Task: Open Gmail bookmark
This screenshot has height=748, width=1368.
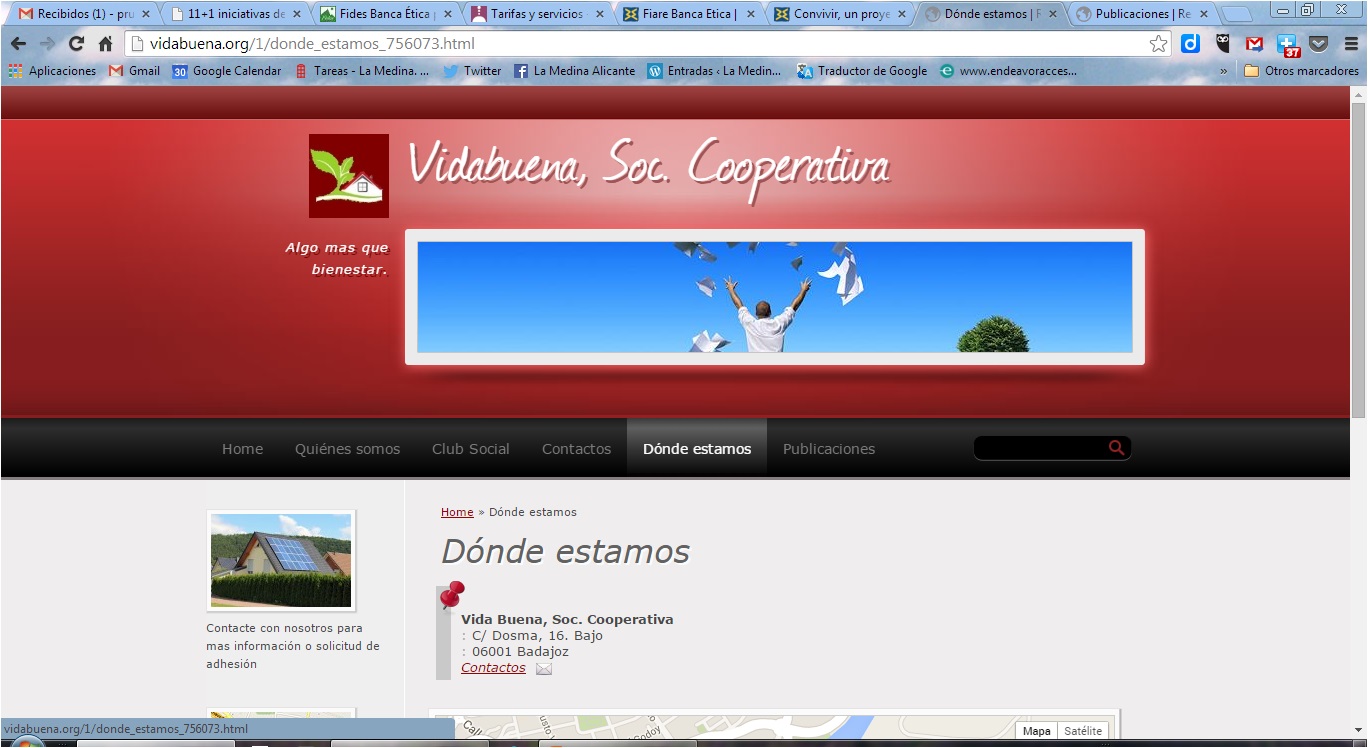Action: point(135,71)
